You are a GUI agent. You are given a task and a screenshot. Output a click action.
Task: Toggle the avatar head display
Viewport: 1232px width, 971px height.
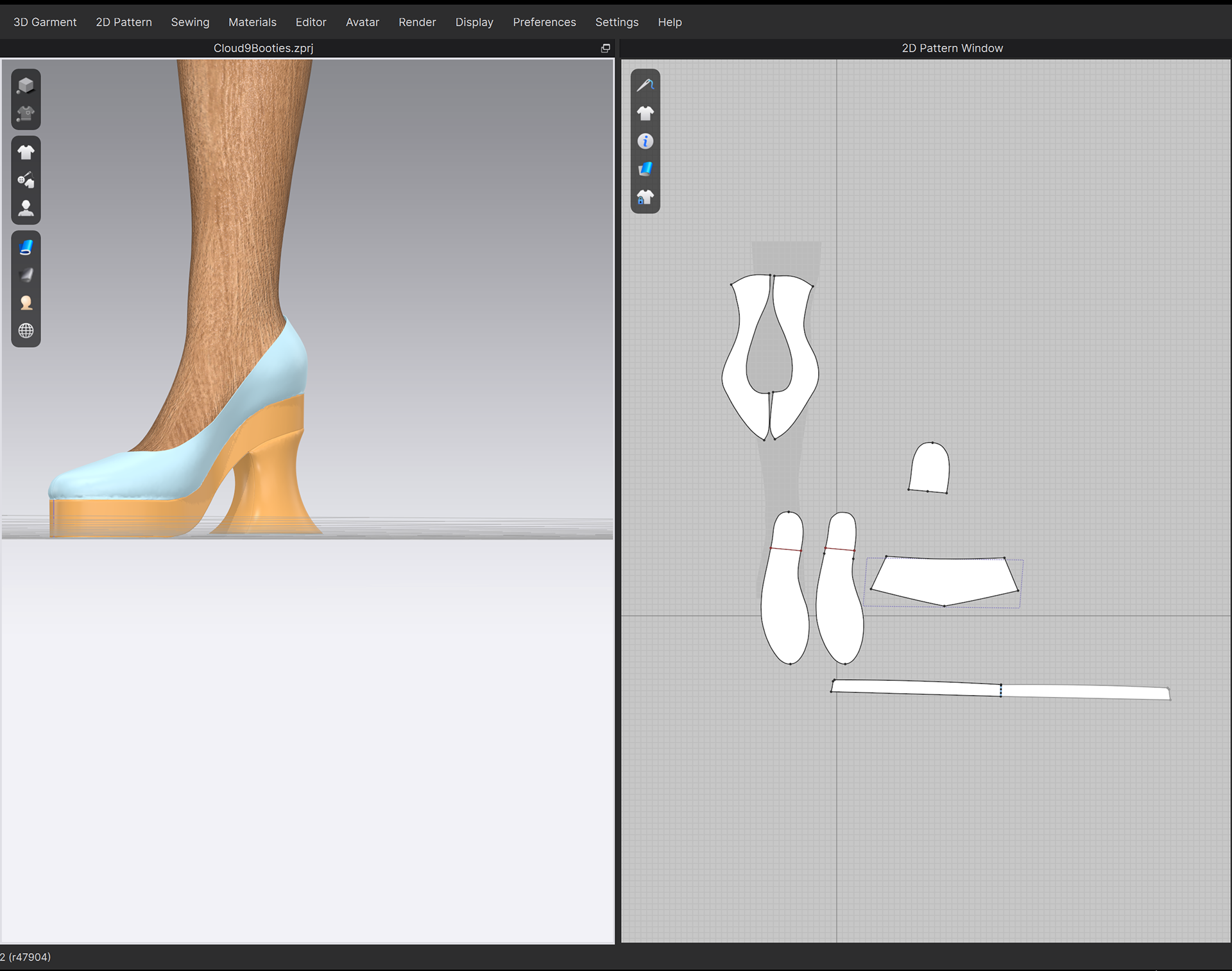coord(26,302)
